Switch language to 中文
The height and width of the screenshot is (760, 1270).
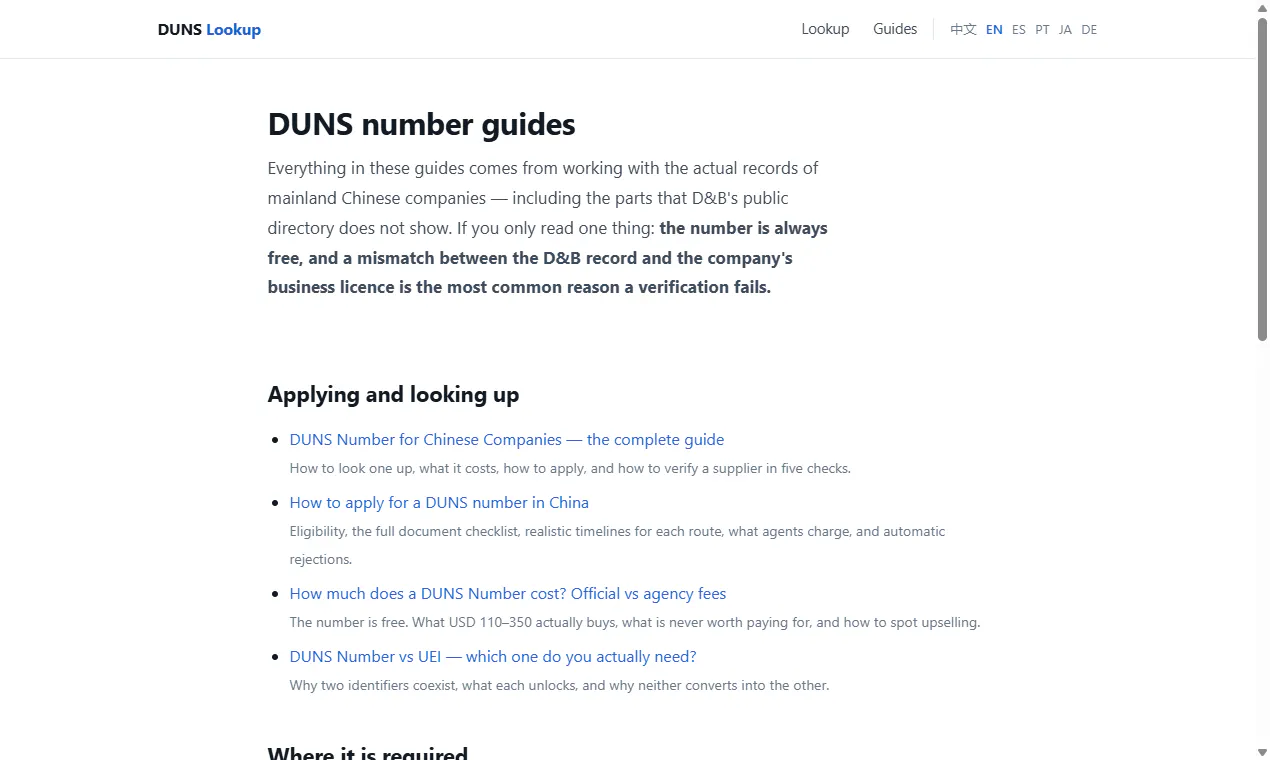(963, 29)
